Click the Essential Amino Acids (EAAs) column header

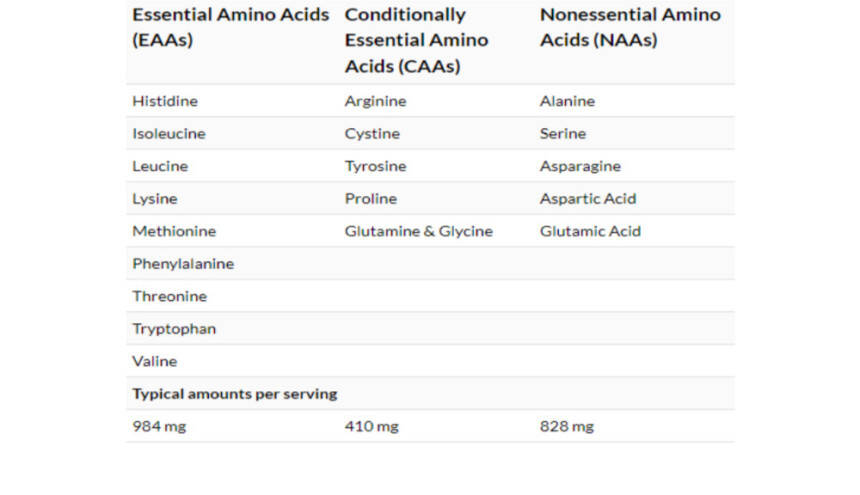[x=230, y=28]
